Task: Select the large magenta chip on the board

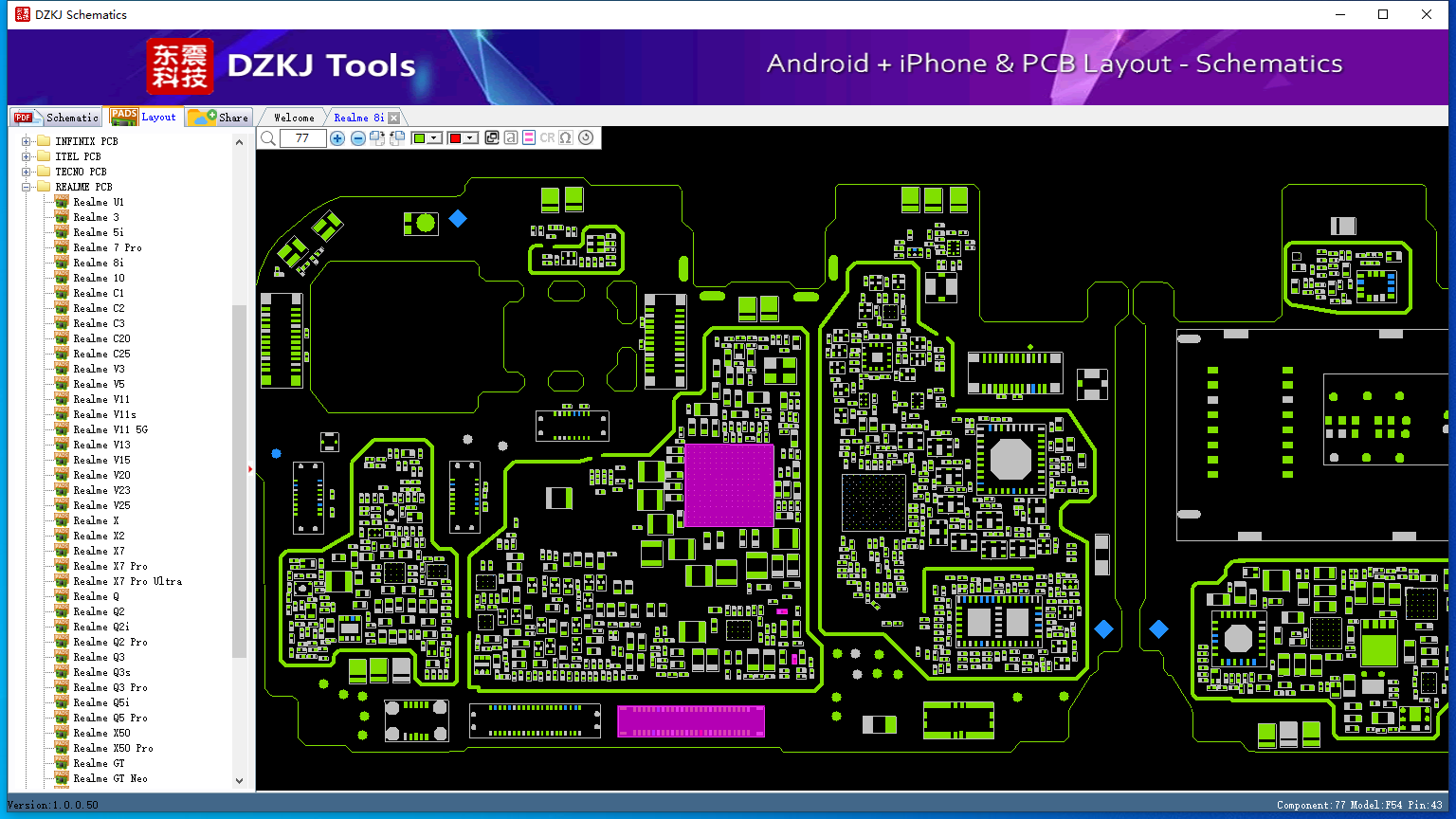Action: [x=729, y=484]
